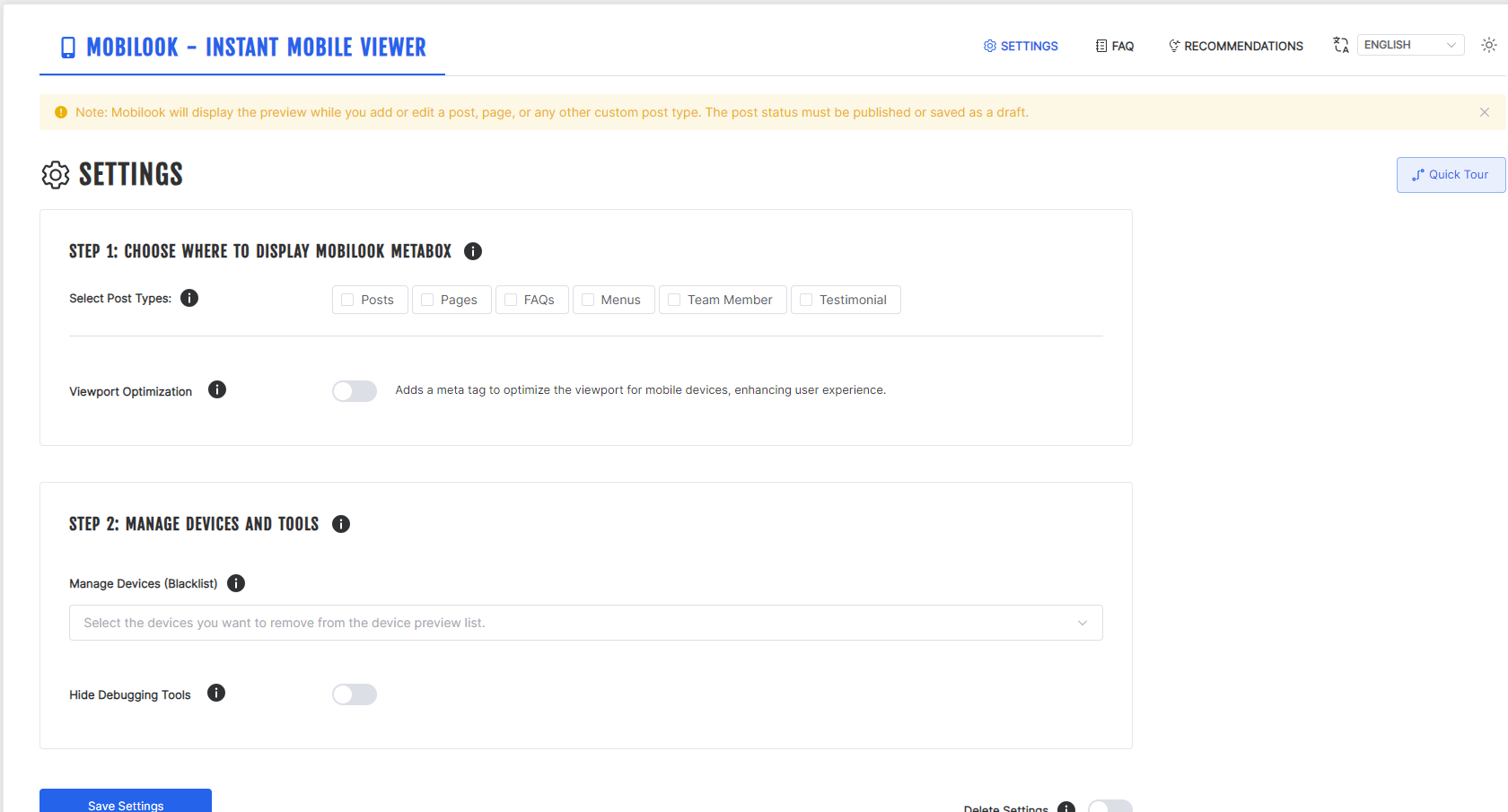Check the Menus post type checkbox
Image resolution: width=1508 pixels, height=812 pixels.
point(588,300)
